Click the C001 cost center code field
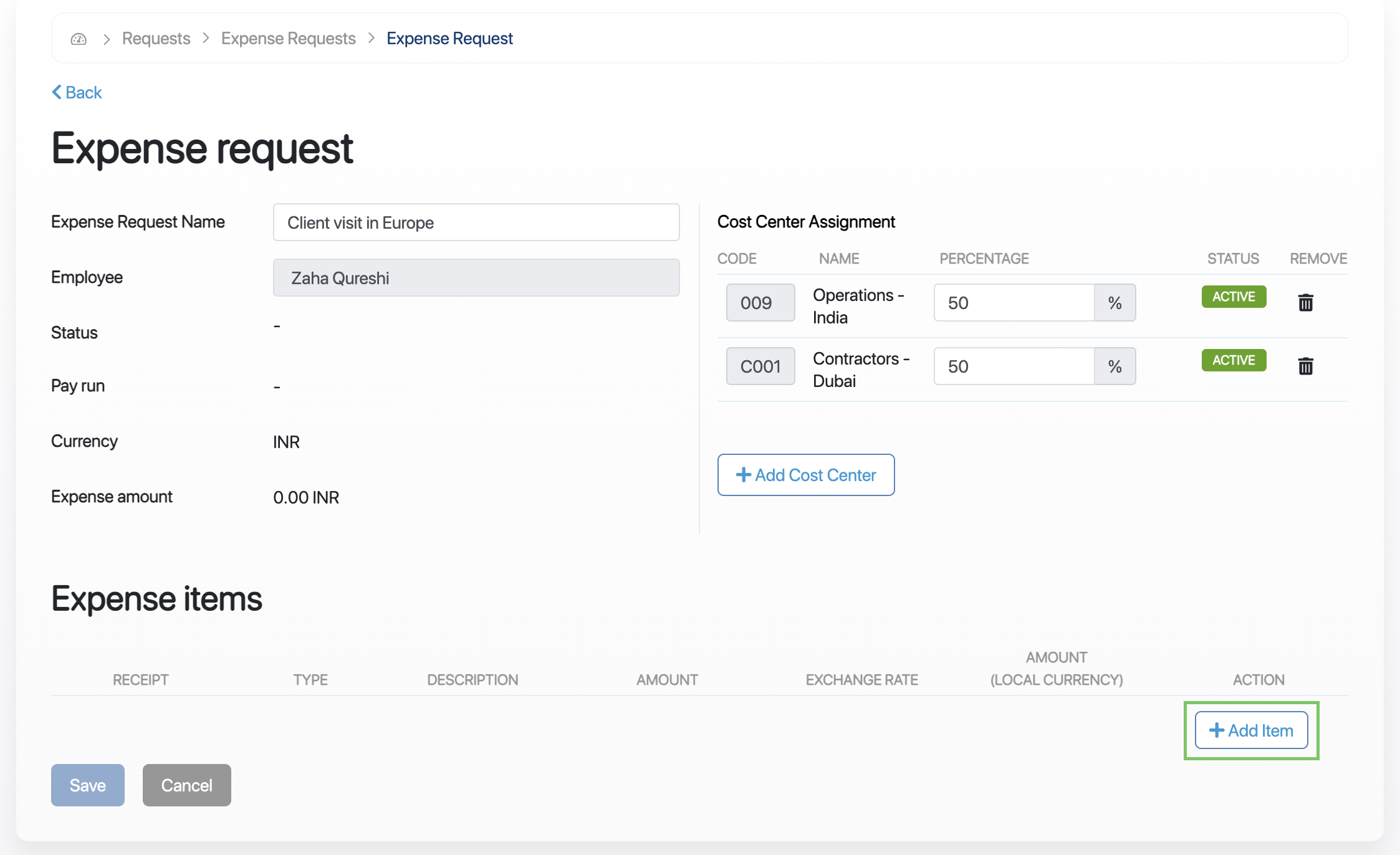 760,366
